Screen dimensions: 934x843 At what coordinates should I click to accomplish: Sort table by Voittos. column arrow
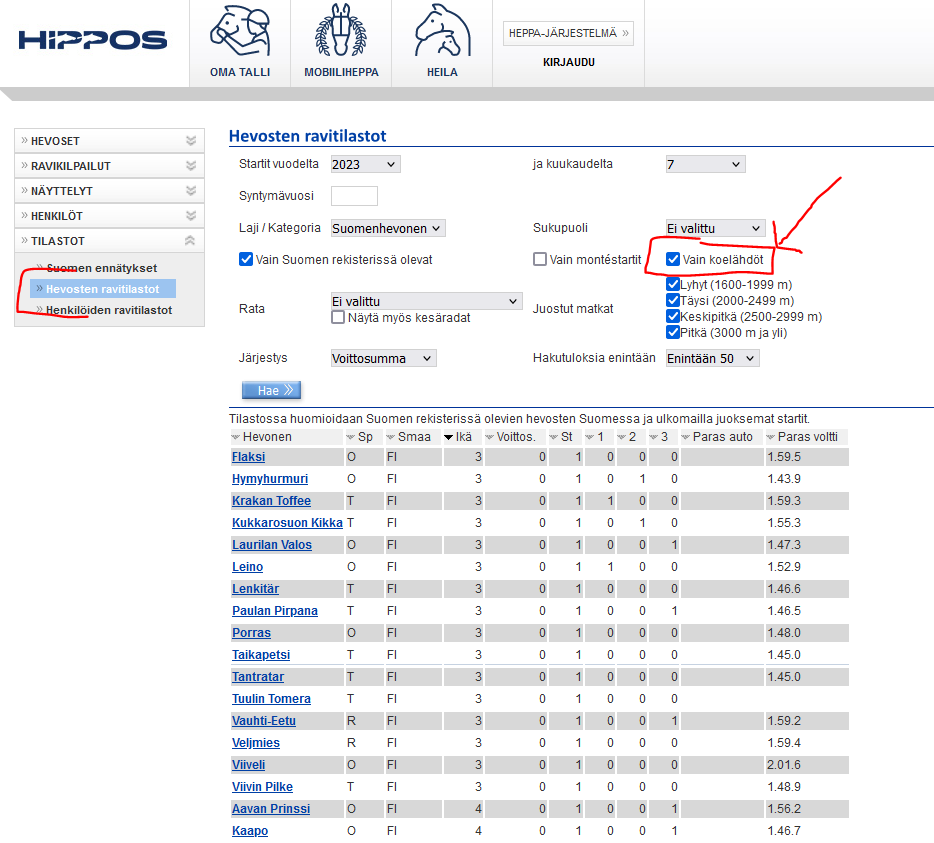pyautogui.click(x=490, y=437)
